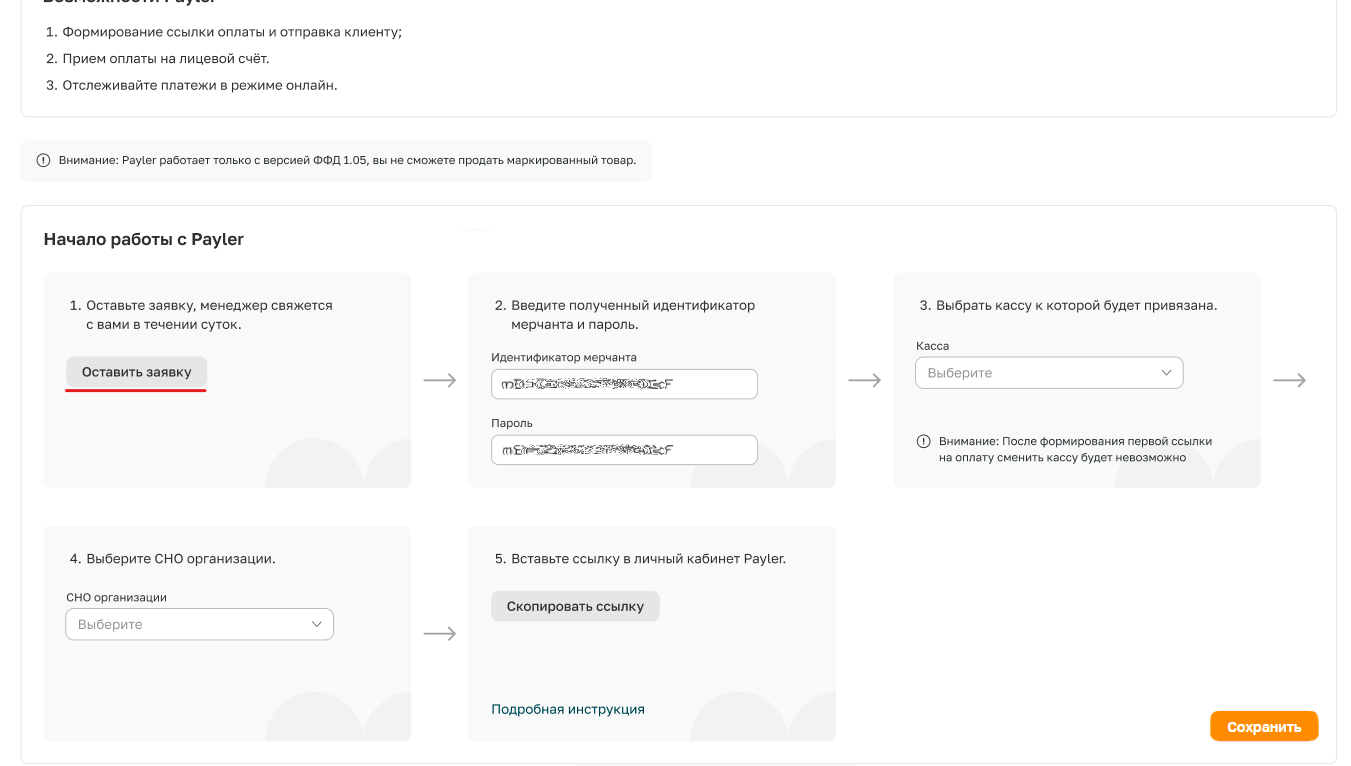Click the Оставить заявку button

point(136,372)
